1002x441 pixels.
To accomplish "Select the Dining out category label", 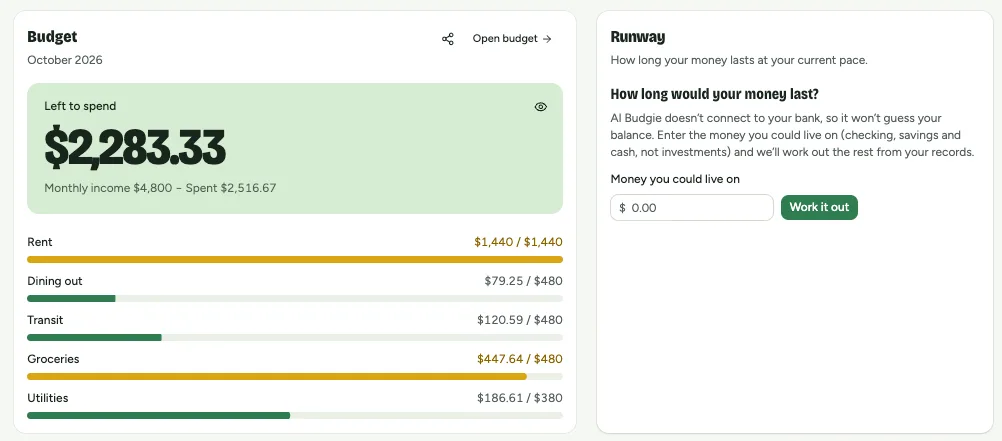I will pos(55,281).
